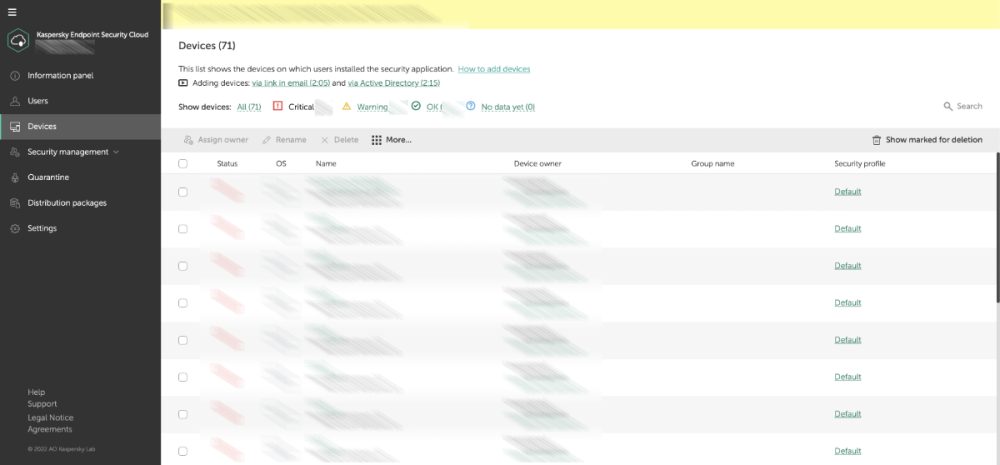Screen dimensions: 1000x465
Task: Click the Kaspersky hexagon cloud logo
Action: tap(18, 41)
